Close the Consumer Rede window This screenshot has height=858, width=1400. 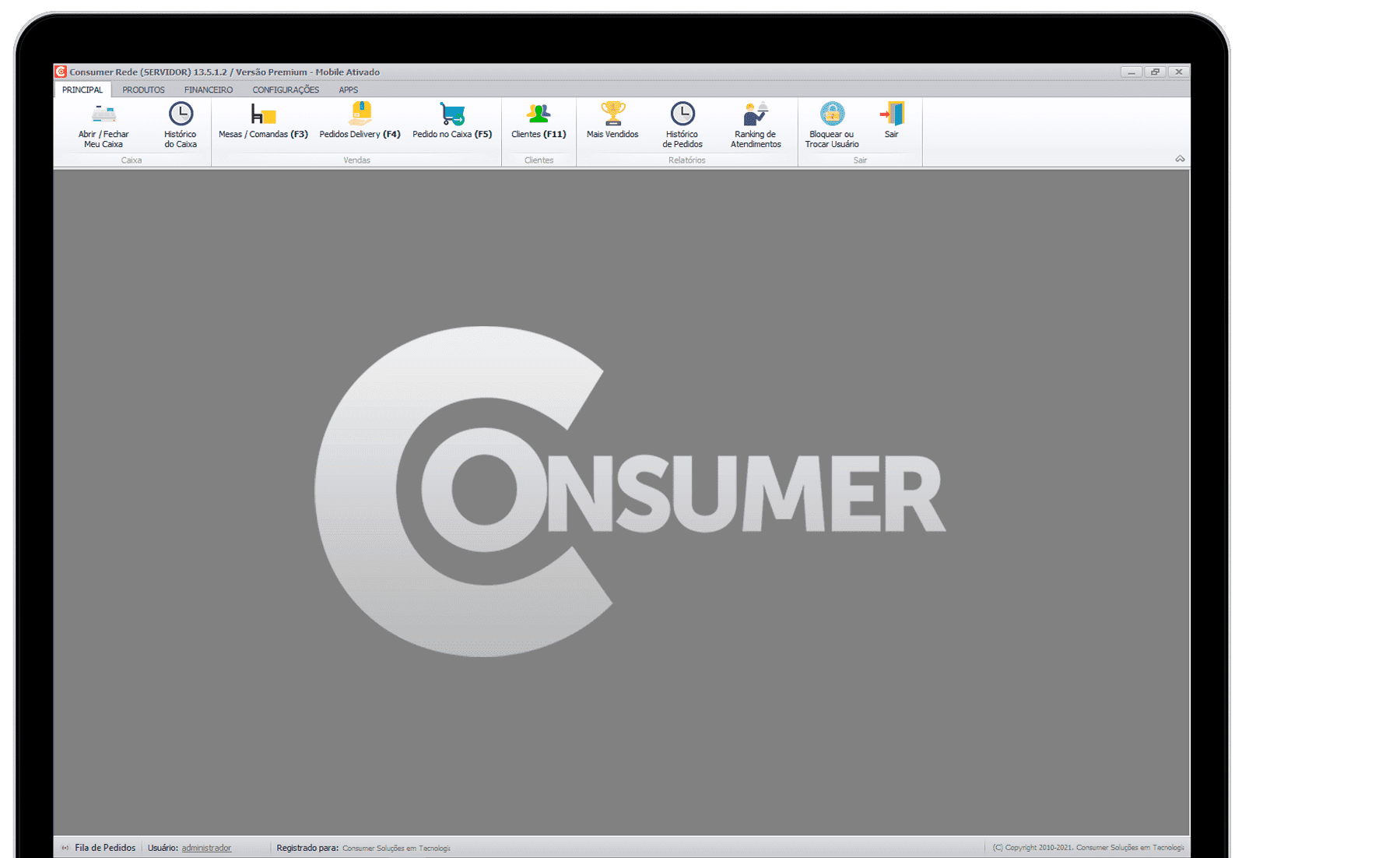pos(1179,72)
